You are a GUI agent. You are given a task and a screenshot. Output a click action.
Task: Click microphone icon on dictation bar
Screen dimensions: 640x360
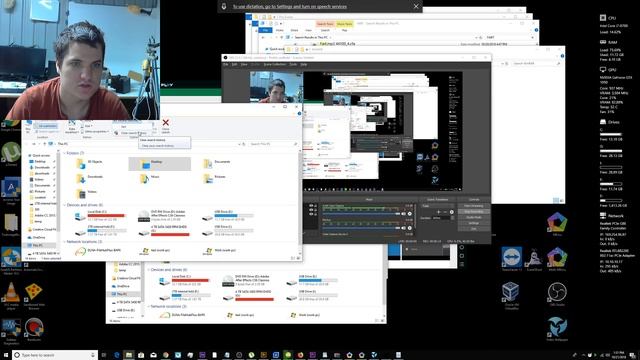point(224,7)
